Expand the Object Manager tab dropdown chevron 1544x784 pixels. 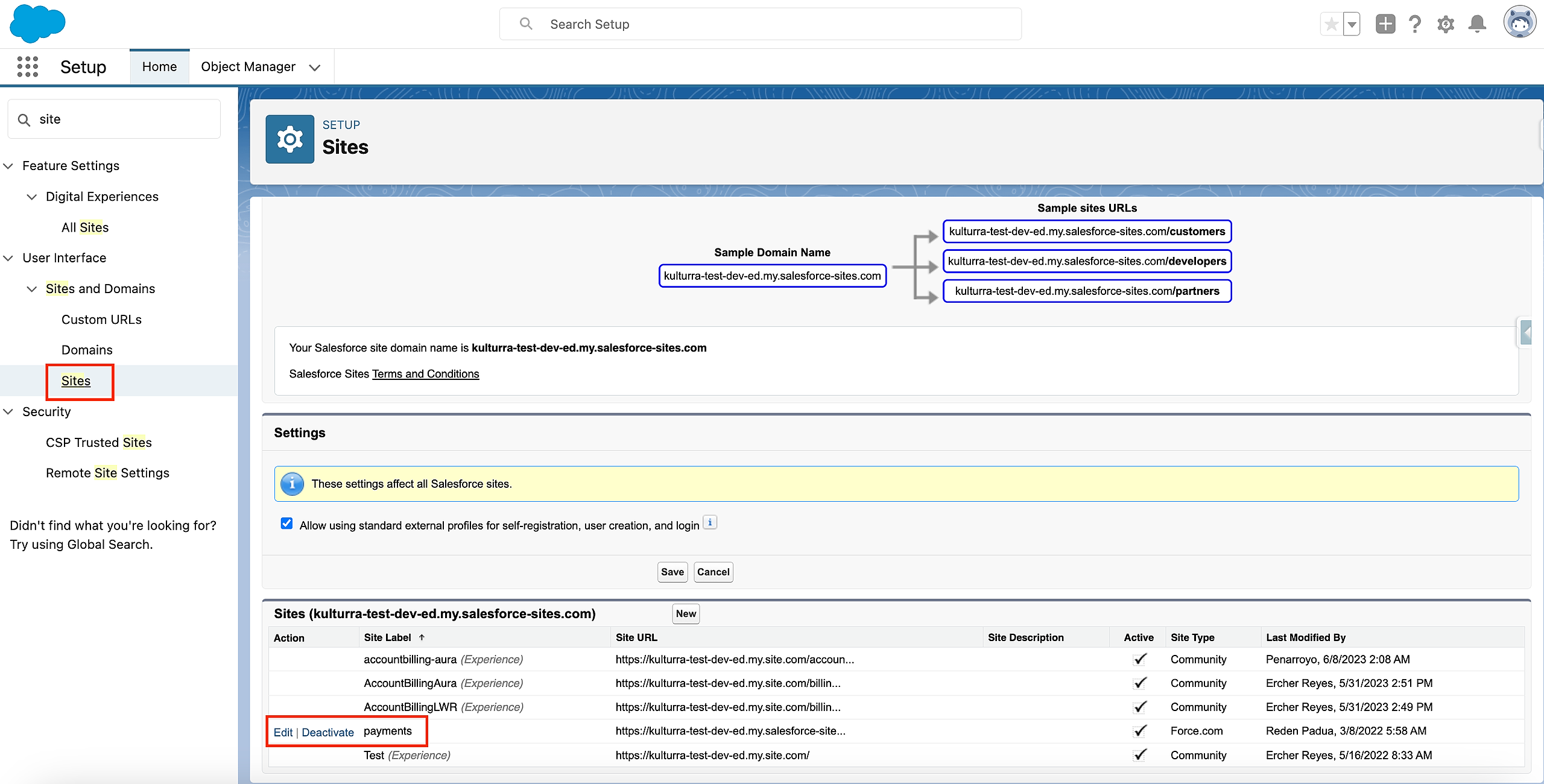point(314,67)
